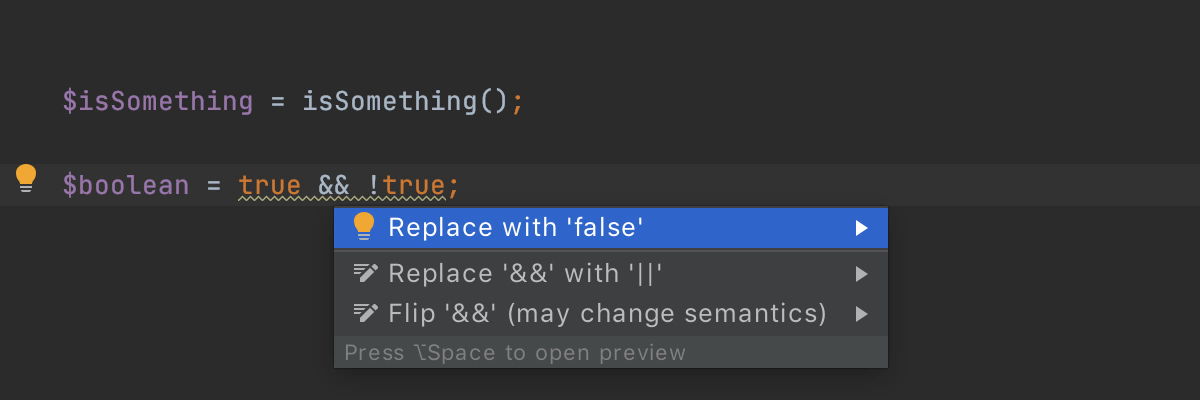Image resolution: width=1200 pixels, height=400 pixels.
Task: Click the equals sign after $boolean
Action: point(213,186)
